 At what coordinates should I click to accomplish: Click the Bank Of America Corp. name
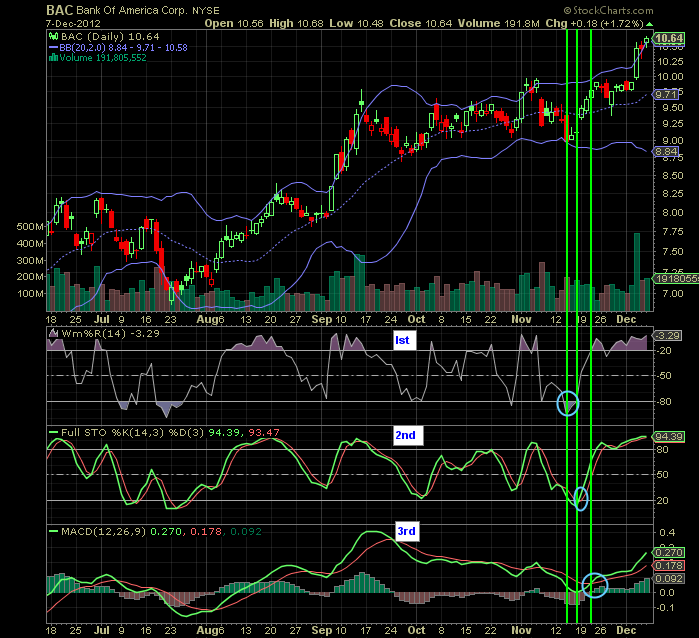[132, 10]
